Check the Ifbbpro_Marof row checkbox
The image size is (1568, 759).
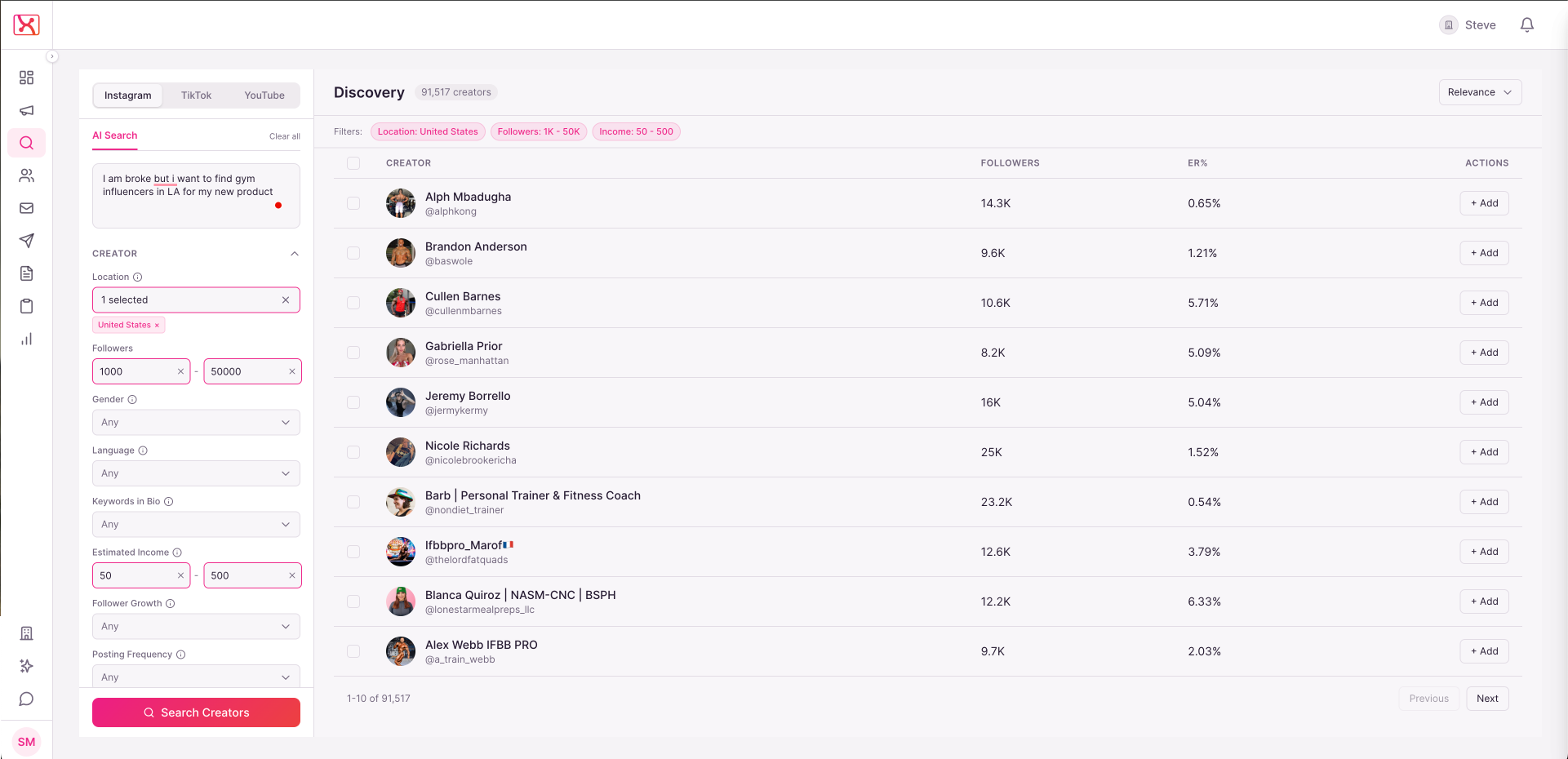(x=353, y=552)
